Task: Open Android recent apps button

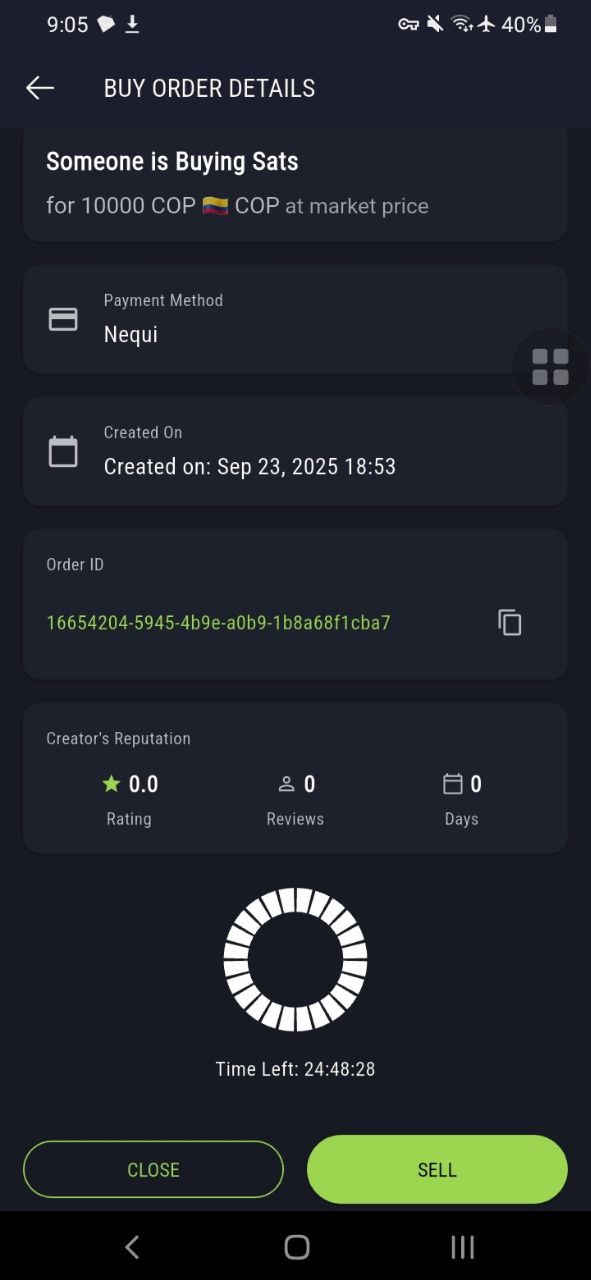Action: (x=462, y=1246)
